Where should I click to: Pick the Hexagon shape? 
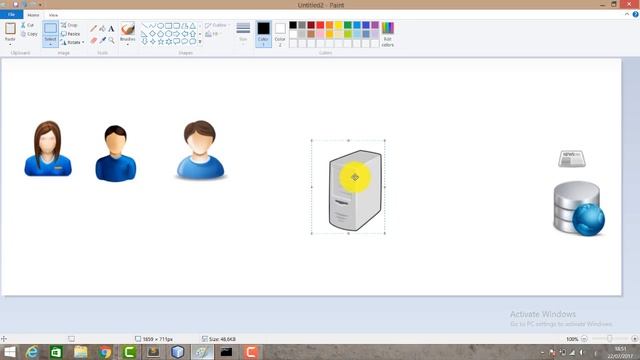(168, 33)
